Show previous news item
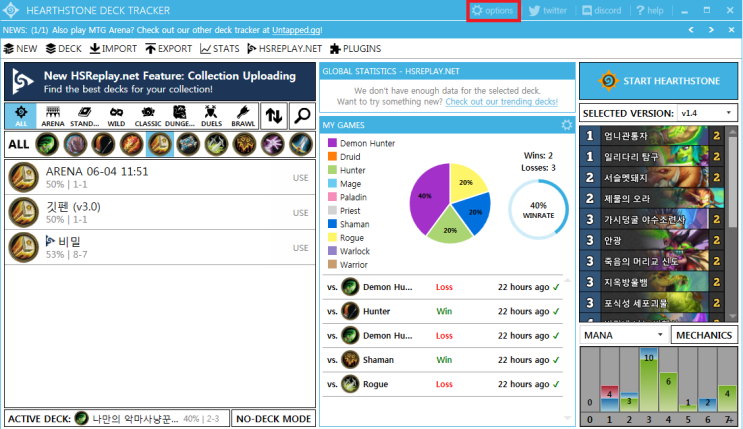This screenshot has height=429, width=743. pyautogui.click(x=691, y=30)
